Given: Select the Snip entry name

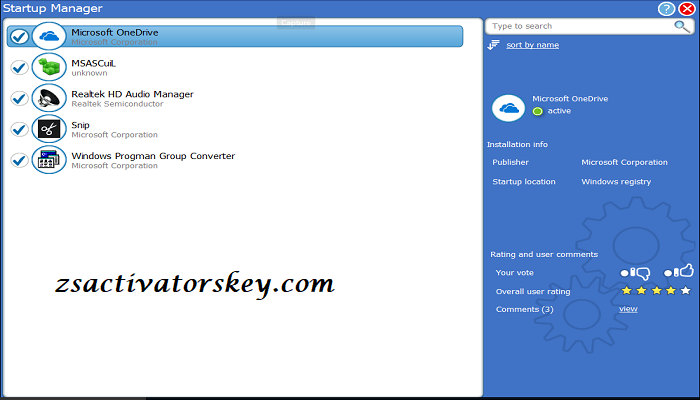Looking at the screenshot, I should point(80,125).
